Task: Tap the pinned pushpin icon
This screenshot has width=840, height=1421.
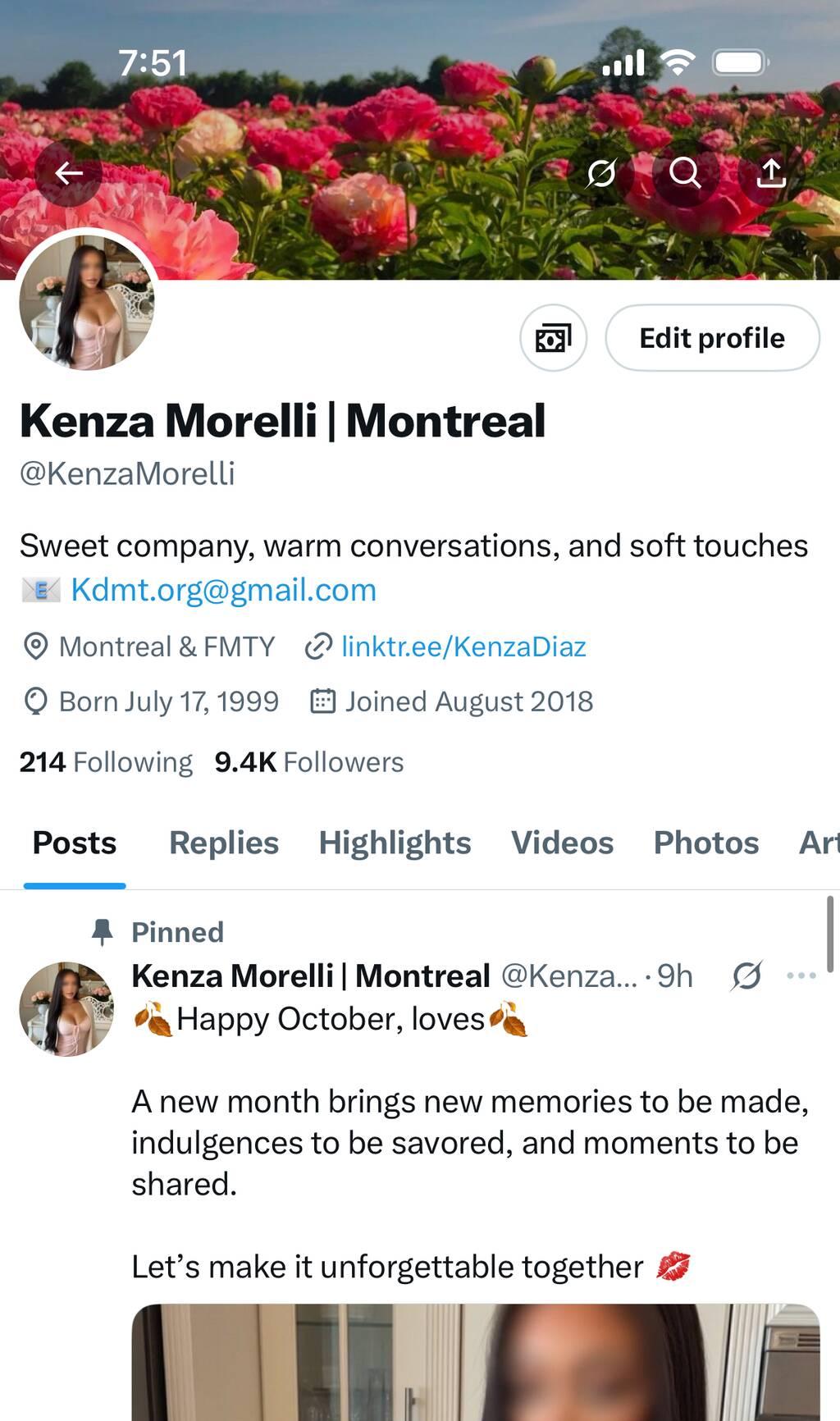Action: [103, 932]
